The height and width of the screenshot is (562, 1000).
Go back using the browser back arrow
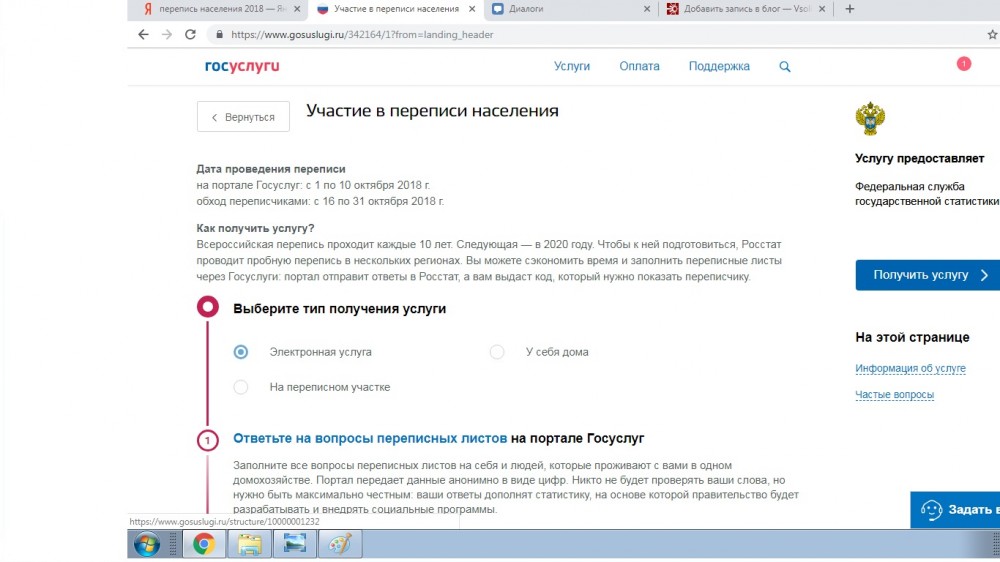pos(143,34)
